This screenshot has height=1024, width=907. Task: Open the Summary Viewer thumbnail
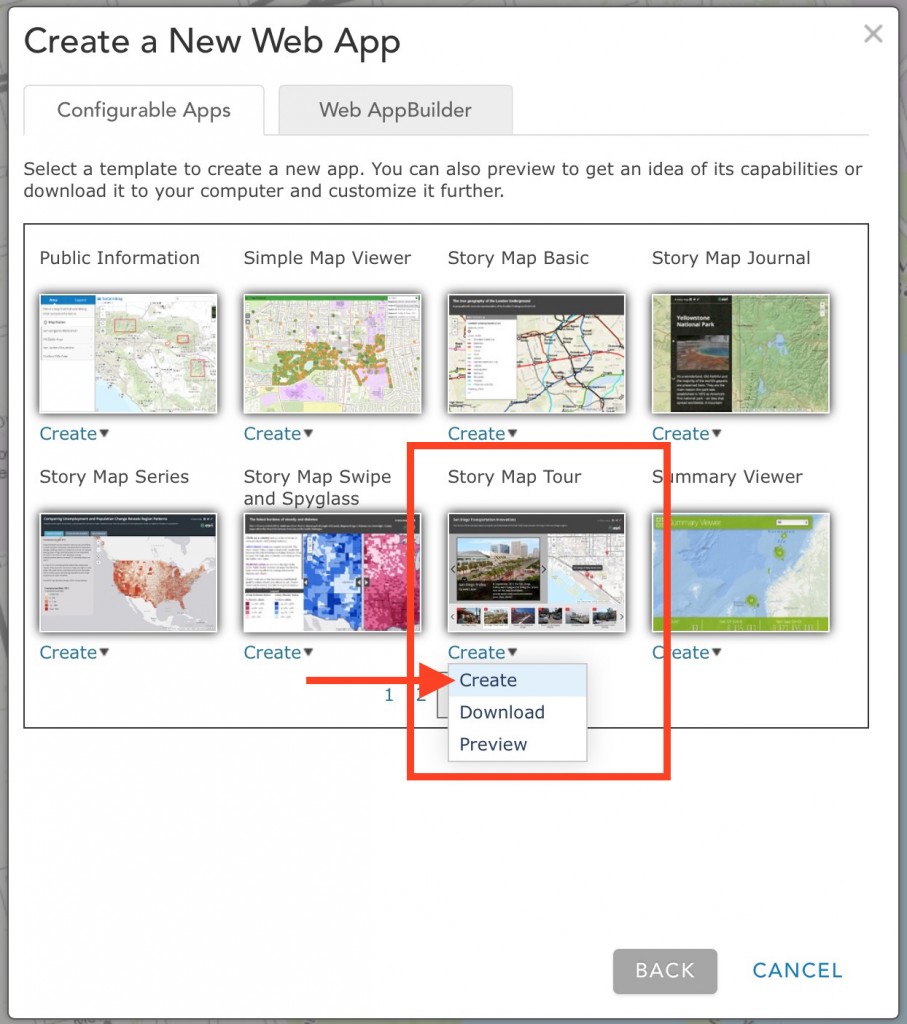pos(740,572)
